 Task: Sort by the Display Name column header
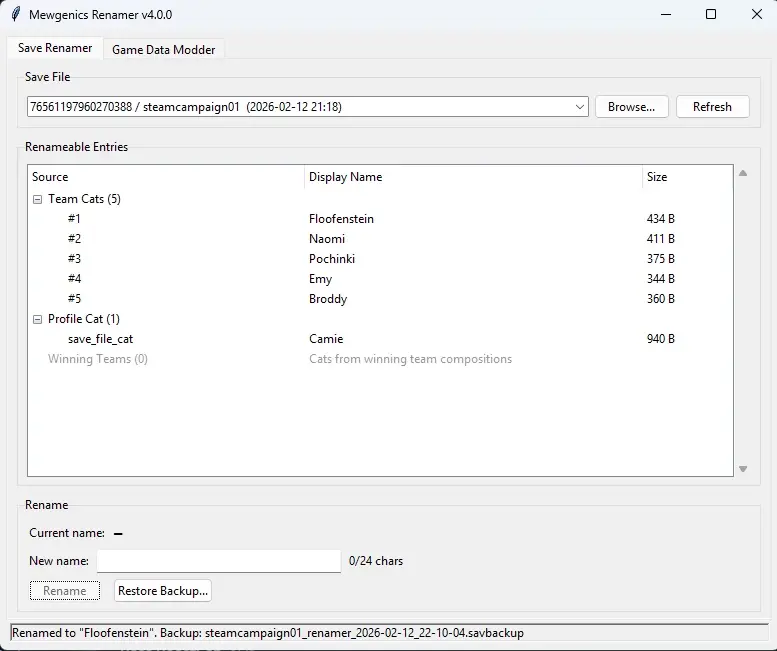coord(345,177)
